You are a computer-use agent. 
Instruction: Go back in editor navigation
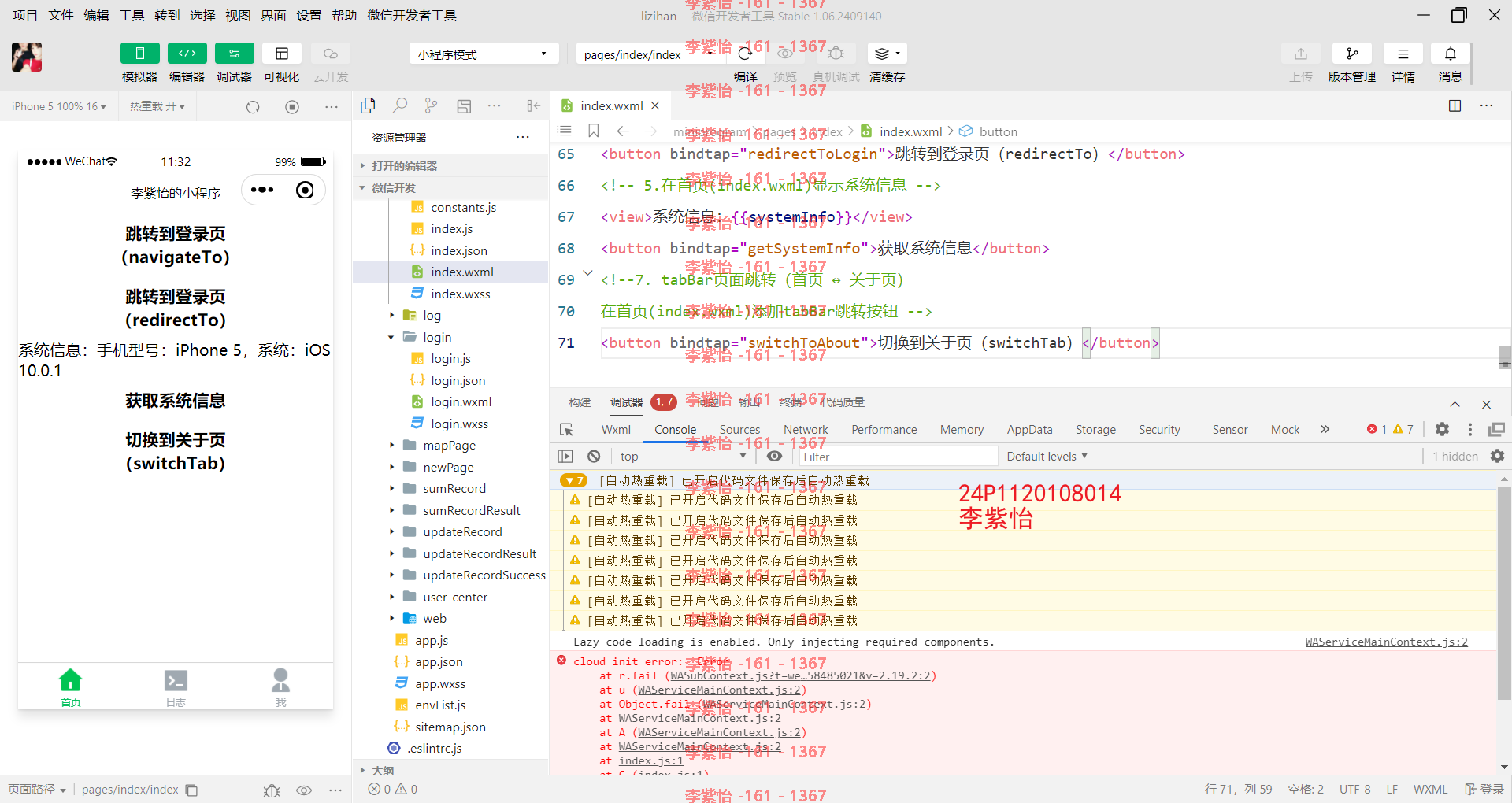coord(622,131)
